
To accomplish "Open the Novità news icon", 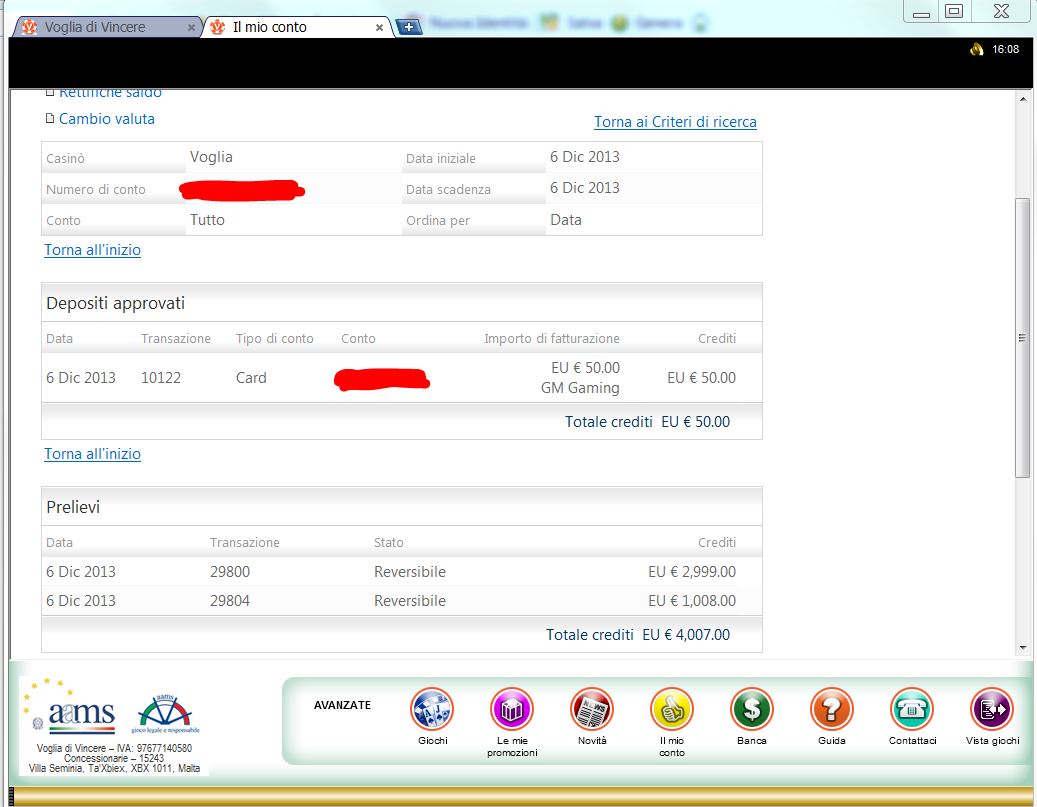I will (x=592, y=709).
